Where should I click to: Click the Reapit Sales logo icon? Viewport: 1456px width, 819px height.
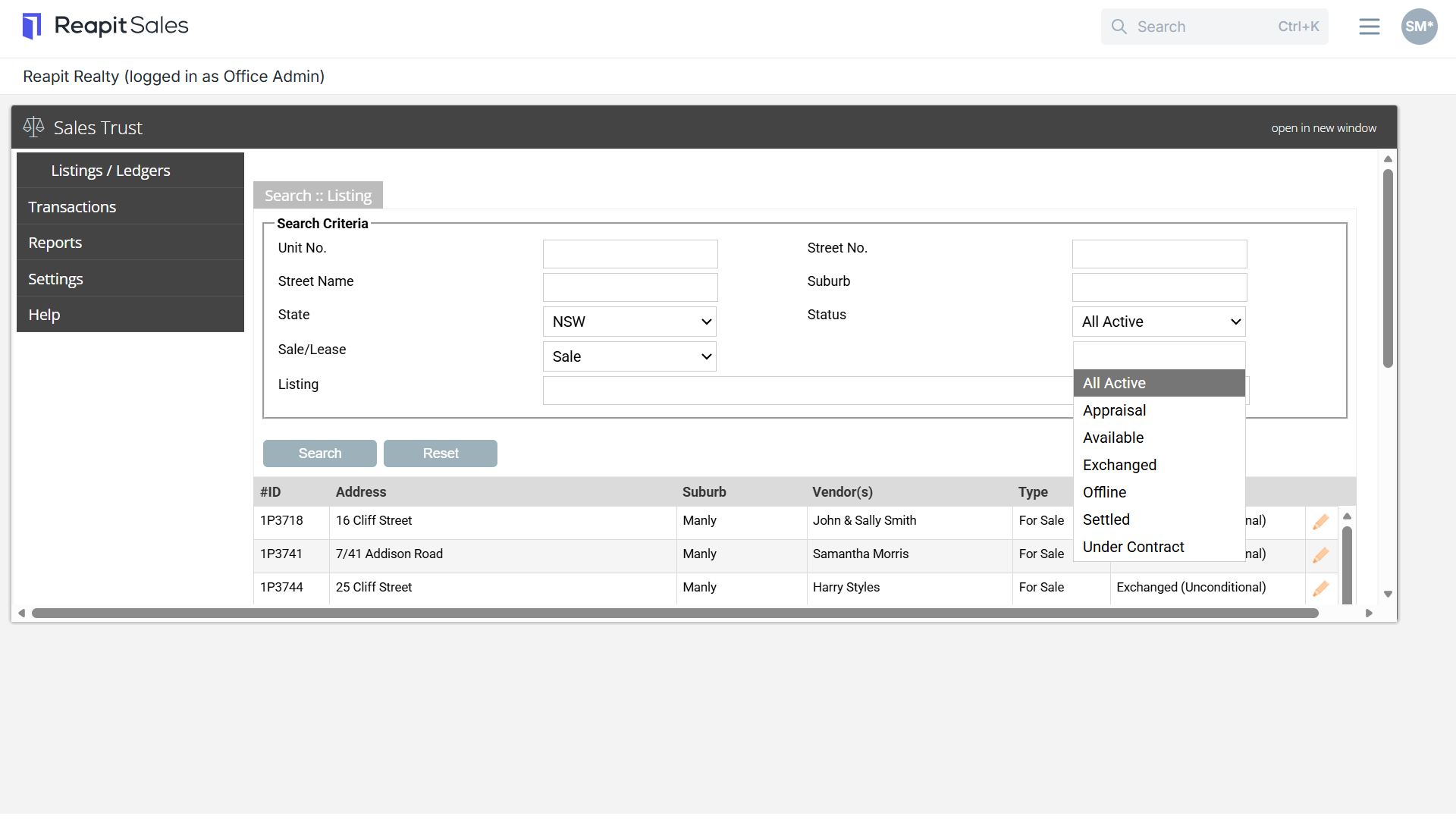[32, 26]
